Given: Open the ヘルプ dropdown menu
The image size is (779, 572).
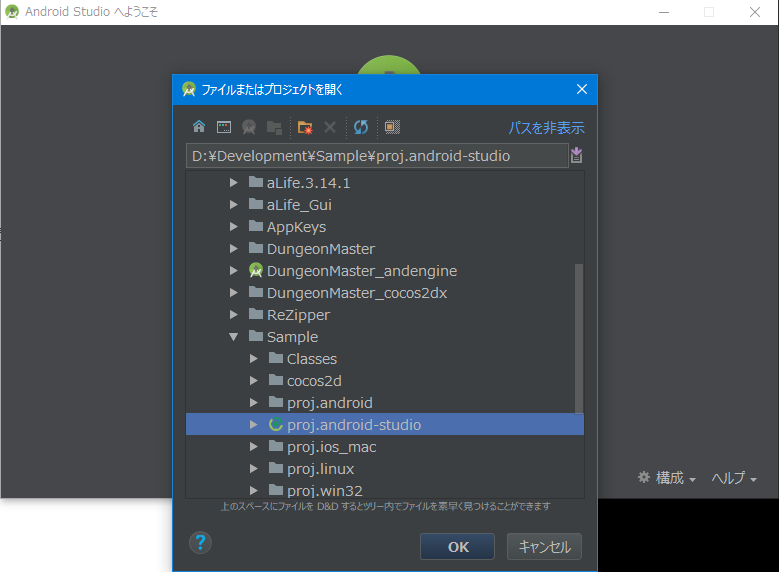Looking at the screenshot, I should point(734,478).
